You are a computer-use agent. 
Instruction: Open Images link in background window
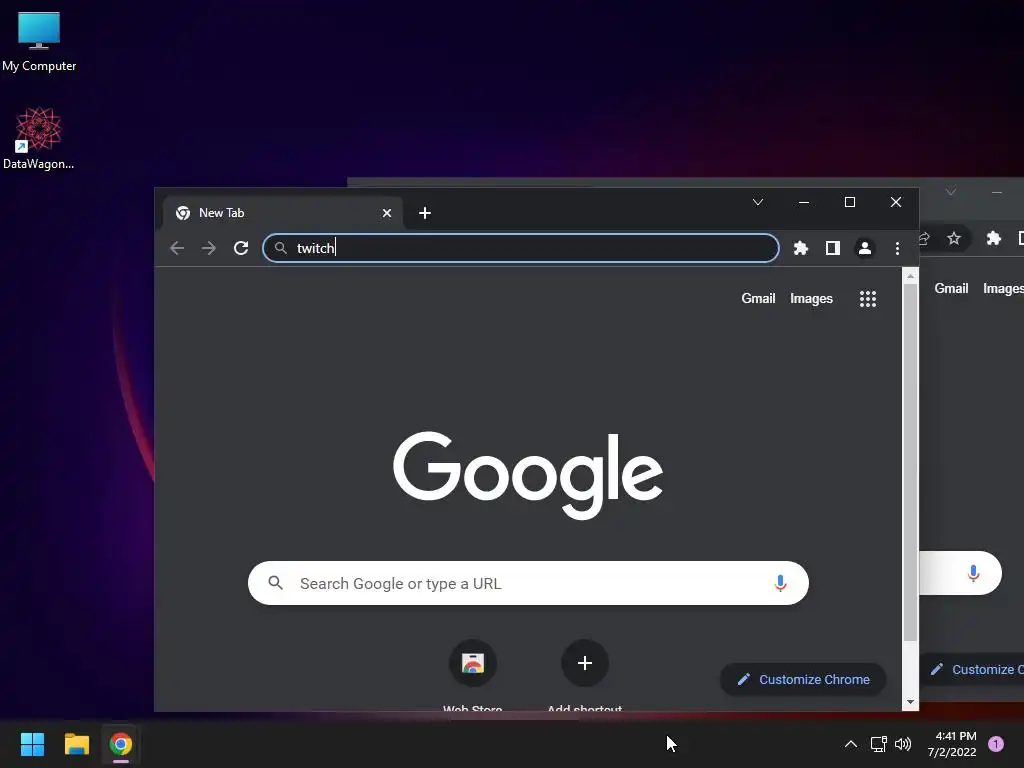tap(1003, 289)
